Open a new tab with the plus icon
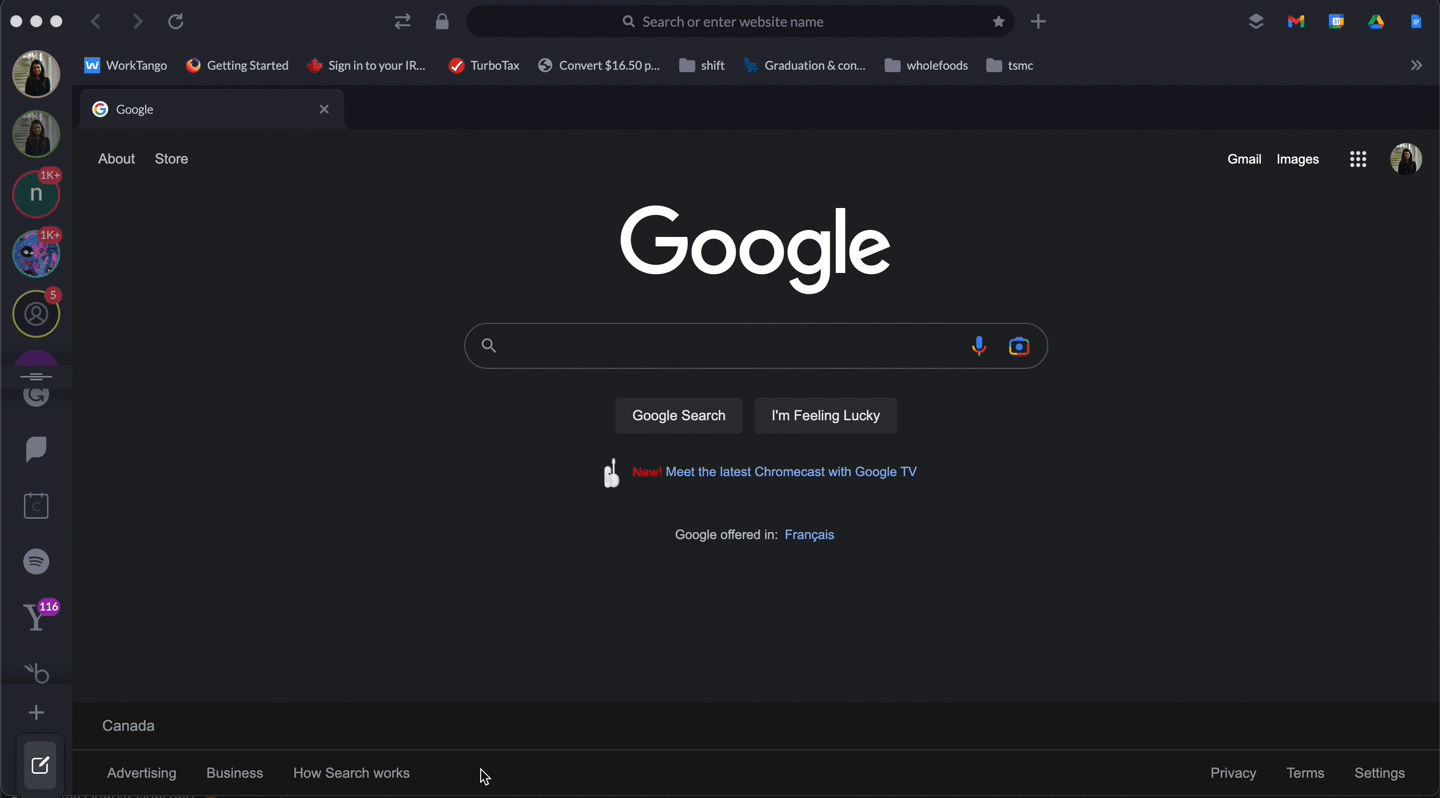The image size is (1440, 798). pyautogui.click(x=1038, y=21)
